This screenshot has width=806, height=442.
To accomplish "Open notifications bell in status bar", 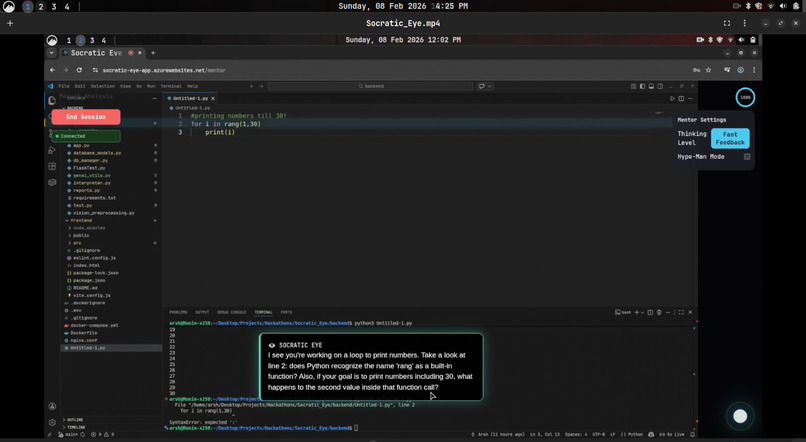I will pyautogui.click(x=692, y=434).
